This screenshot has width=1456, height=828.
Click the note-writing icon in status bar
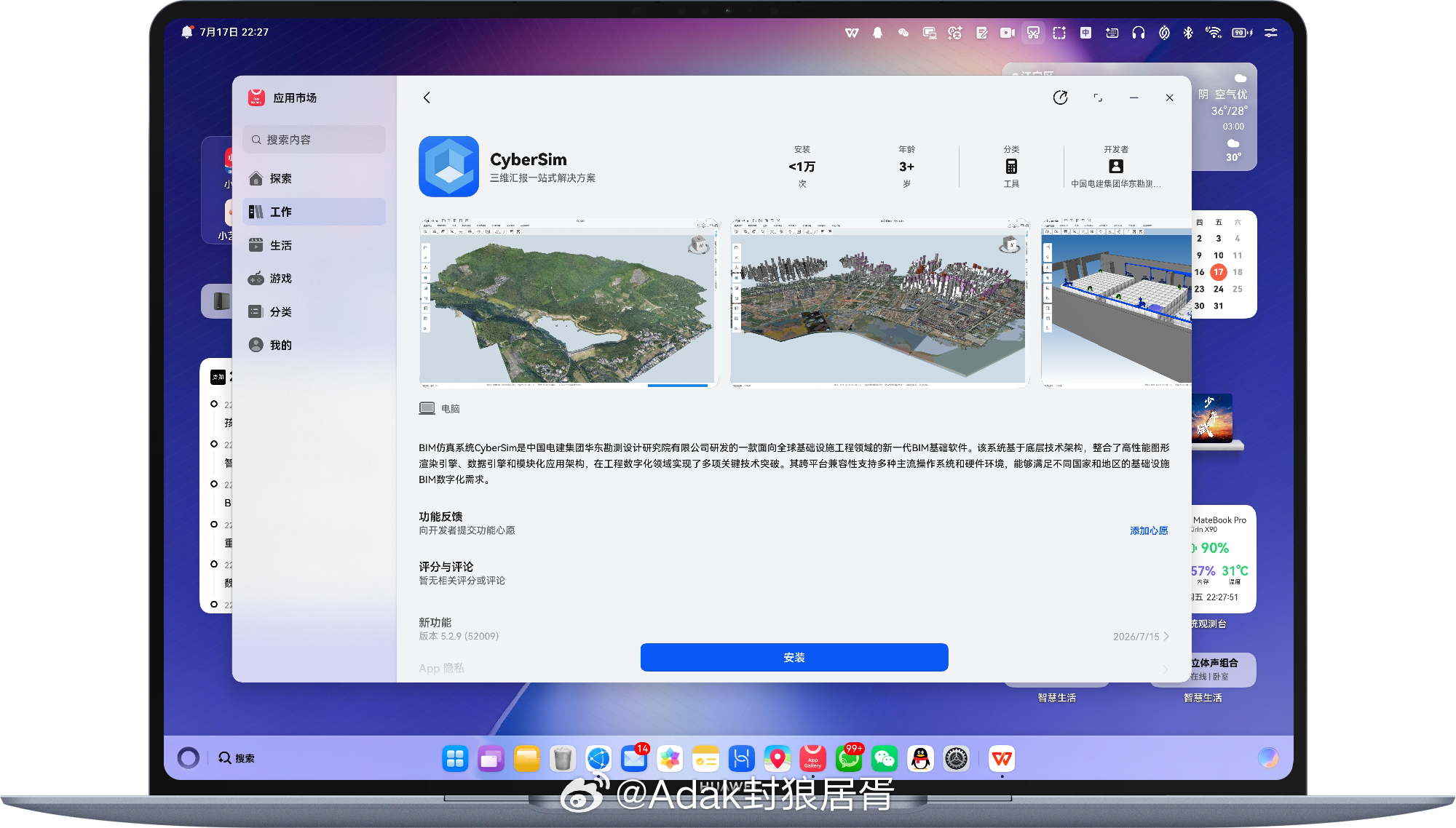pyautogui.click(x=981, y=33)
